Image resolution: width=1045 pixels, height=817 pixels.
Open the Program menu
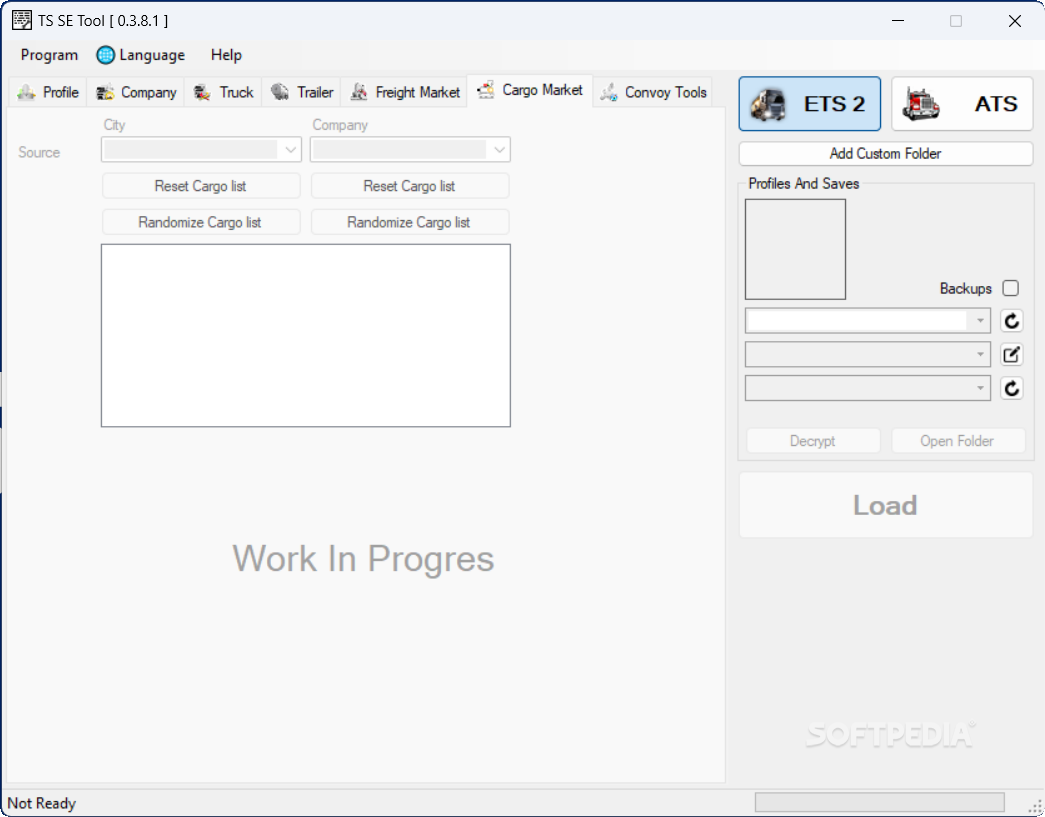coord(49,55)
